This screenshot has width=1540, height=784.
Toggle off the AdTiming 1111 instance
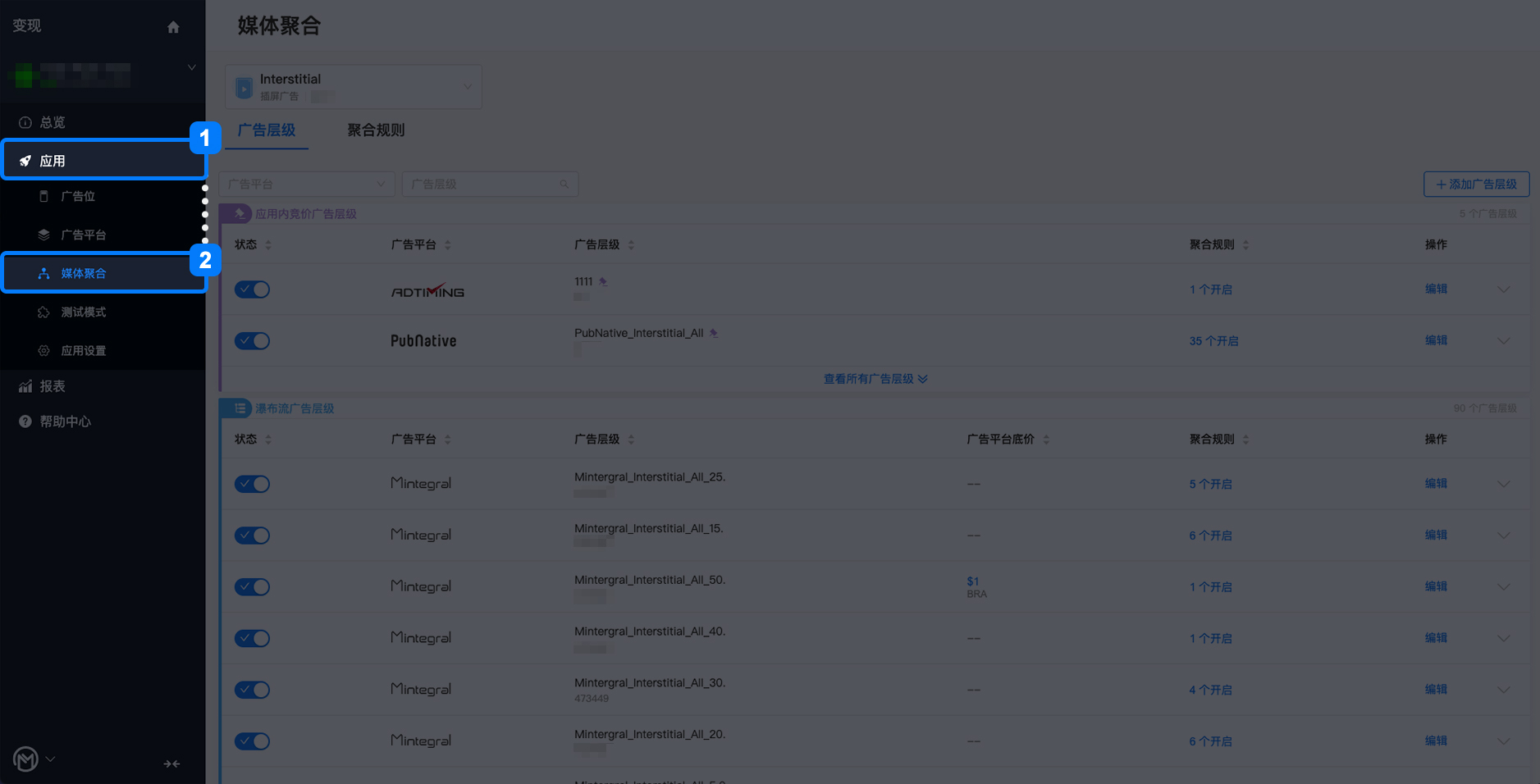(x=252, y=289)
